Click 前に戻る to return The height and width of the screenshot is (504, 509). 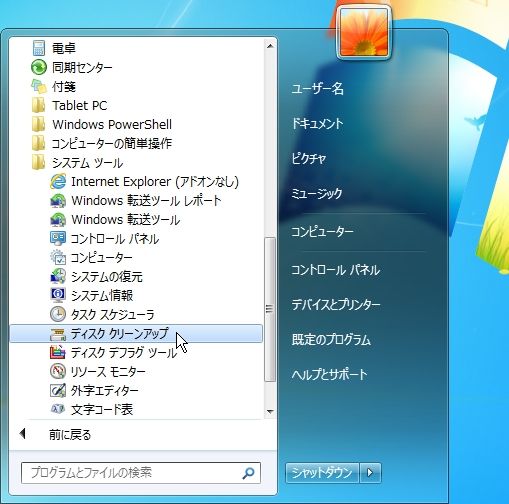pos(70,435)
